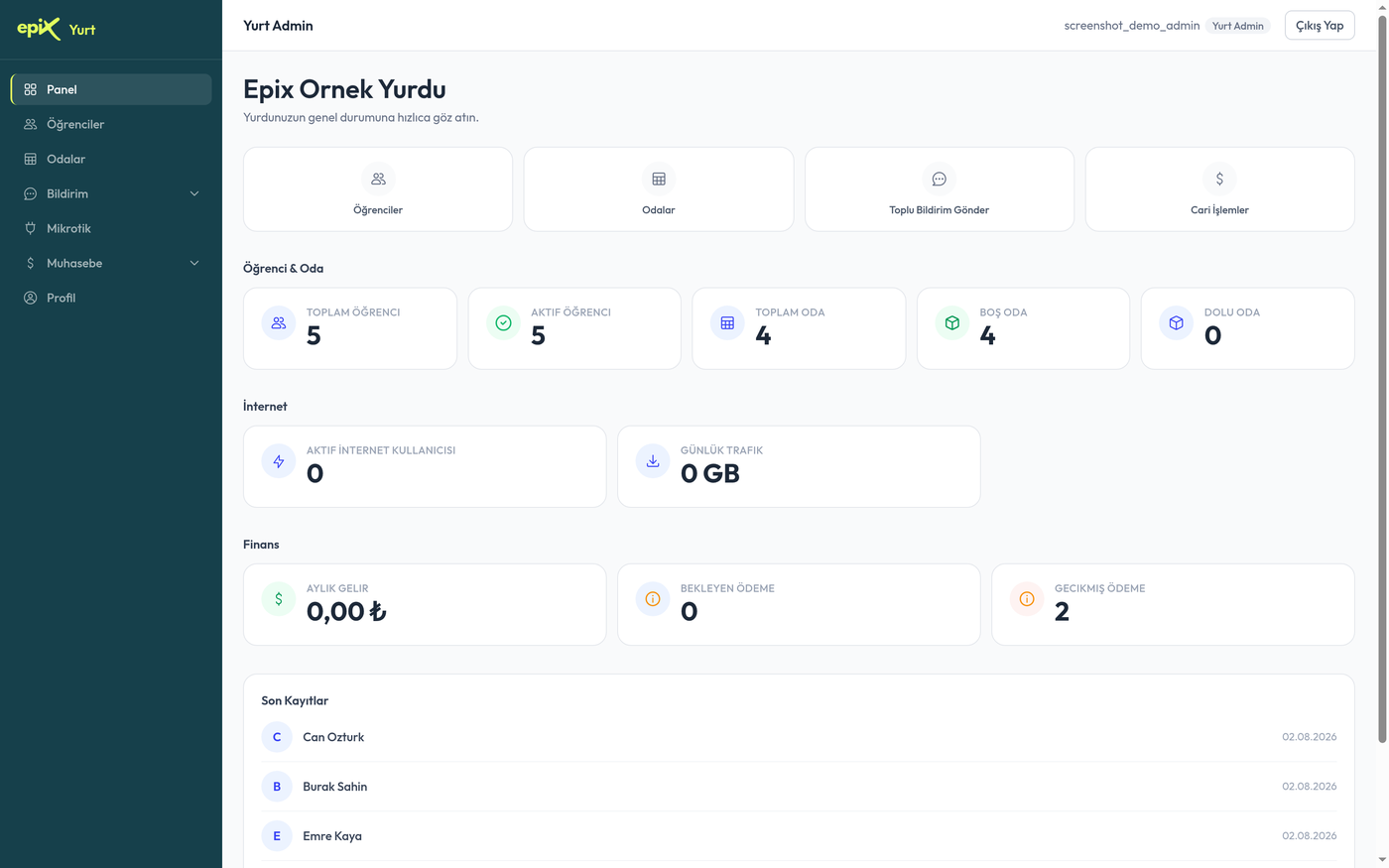This screenshot has height=868, width=1389.
Task: Click the Boş Oda green cube icon
Action: pos(952,323)
